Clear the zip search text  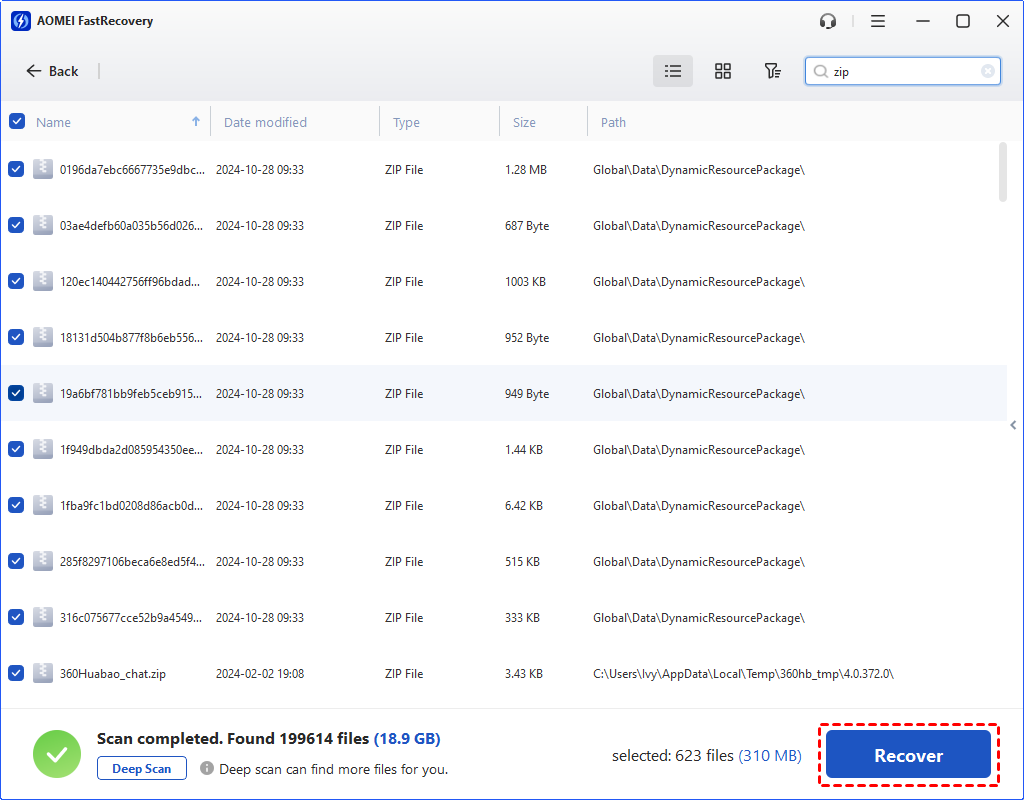click(988, 71)
